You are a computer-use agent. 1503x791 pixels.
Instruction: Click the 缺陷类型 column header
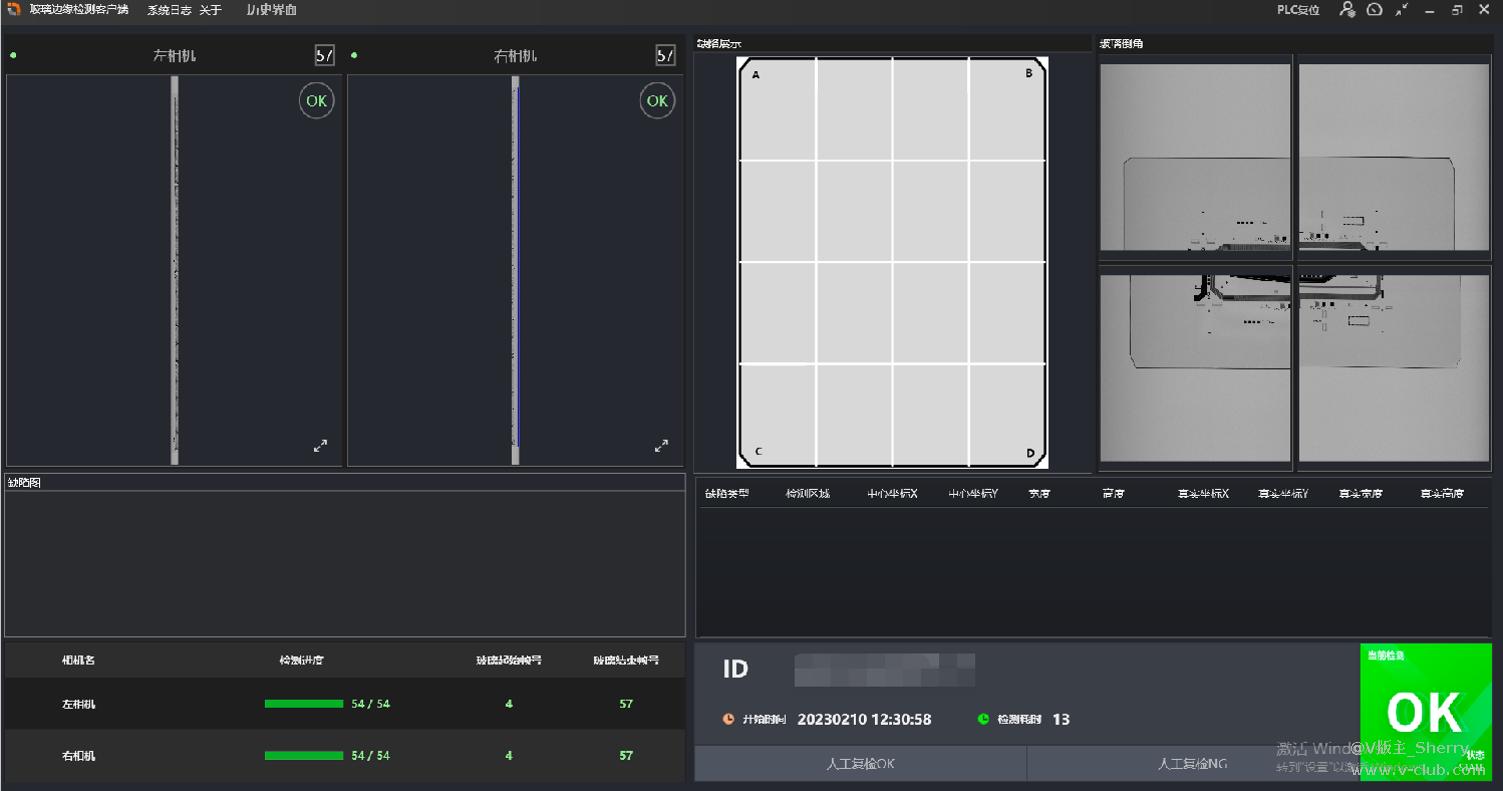[x=727, y=494]
